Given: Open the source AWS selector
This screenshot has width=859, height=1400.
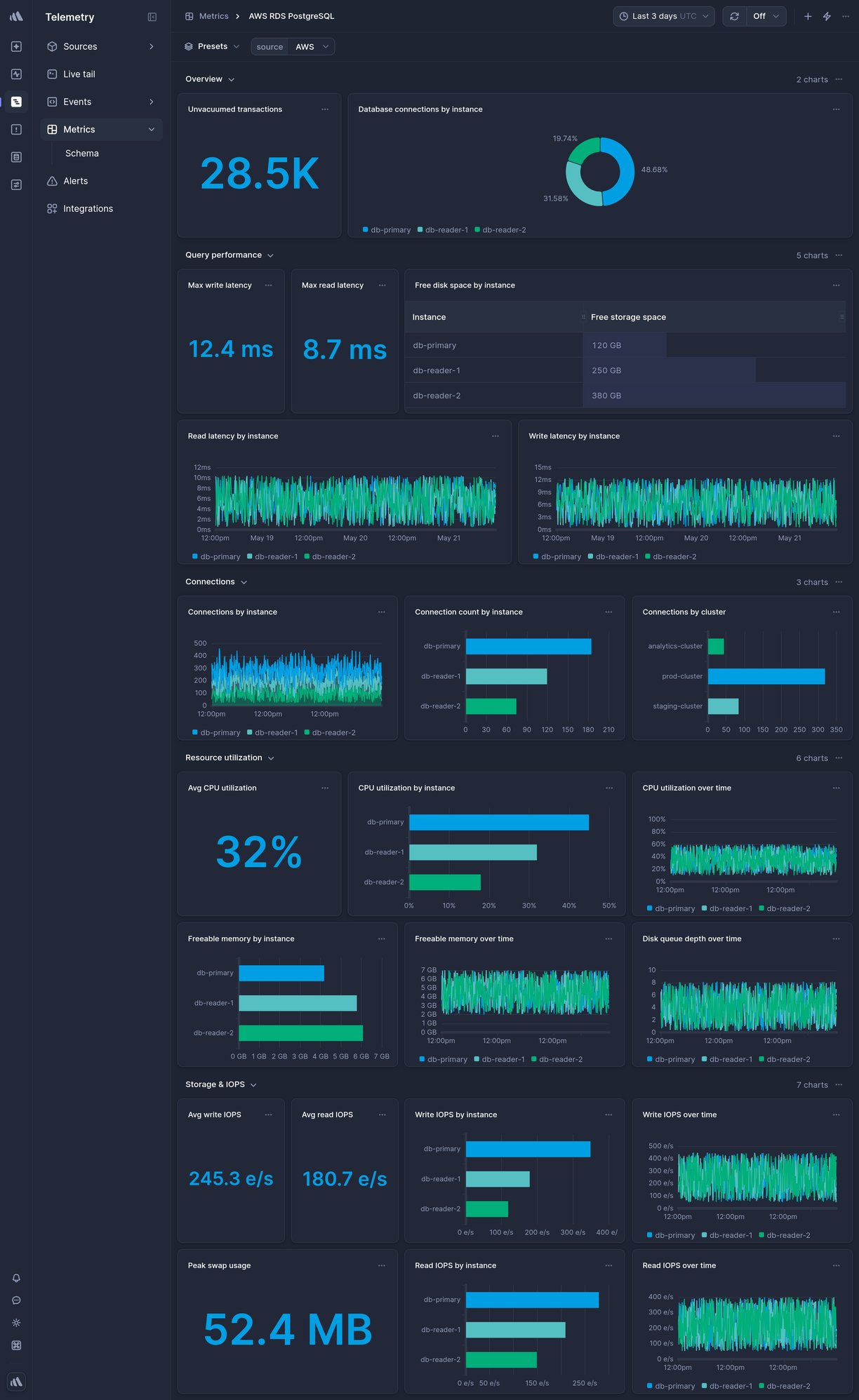Looking at the screenshot, I should [x=293, y=47].
